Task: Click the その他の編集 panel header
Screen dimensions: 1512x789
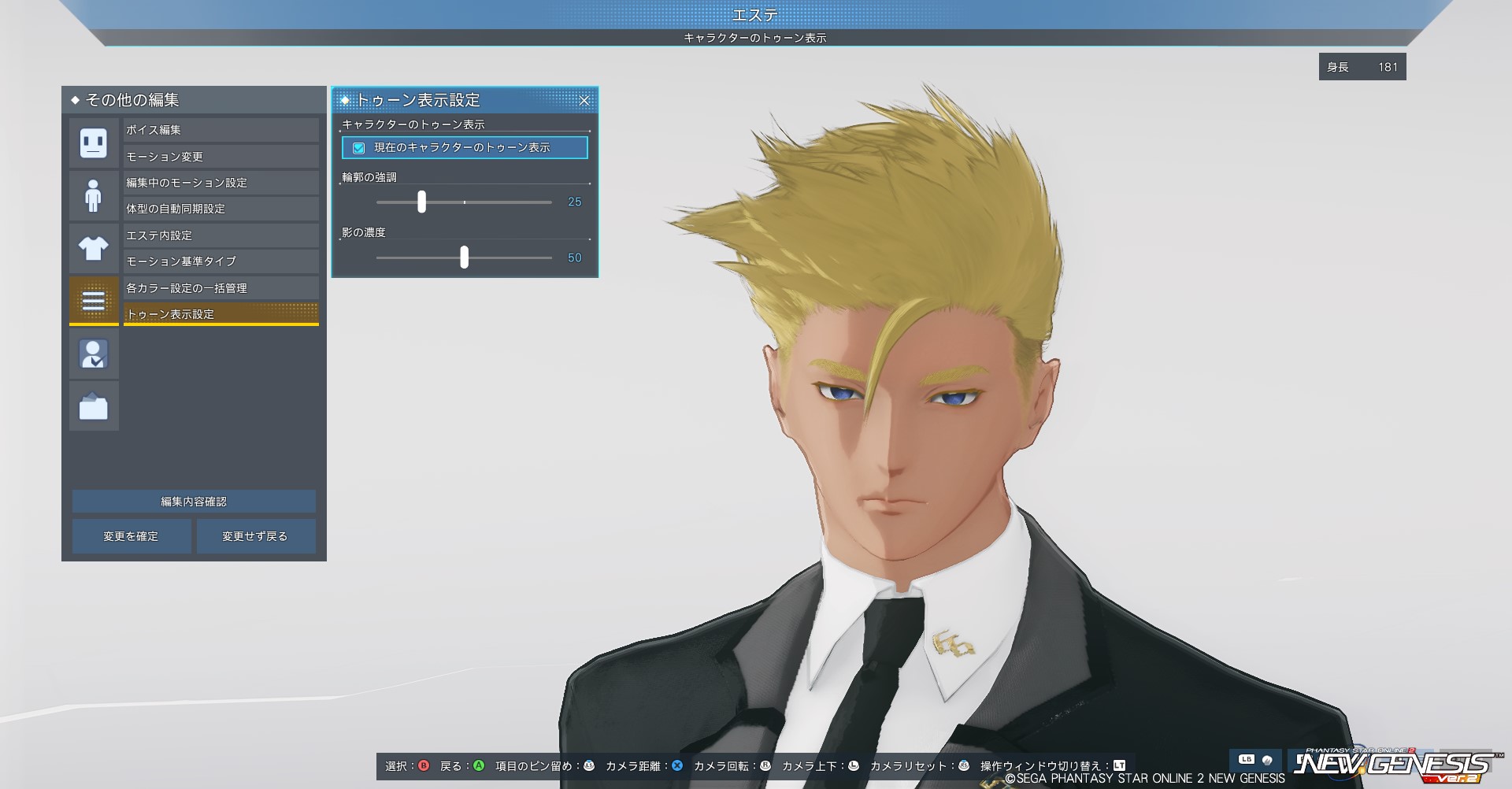Action: tap(194, 100)
